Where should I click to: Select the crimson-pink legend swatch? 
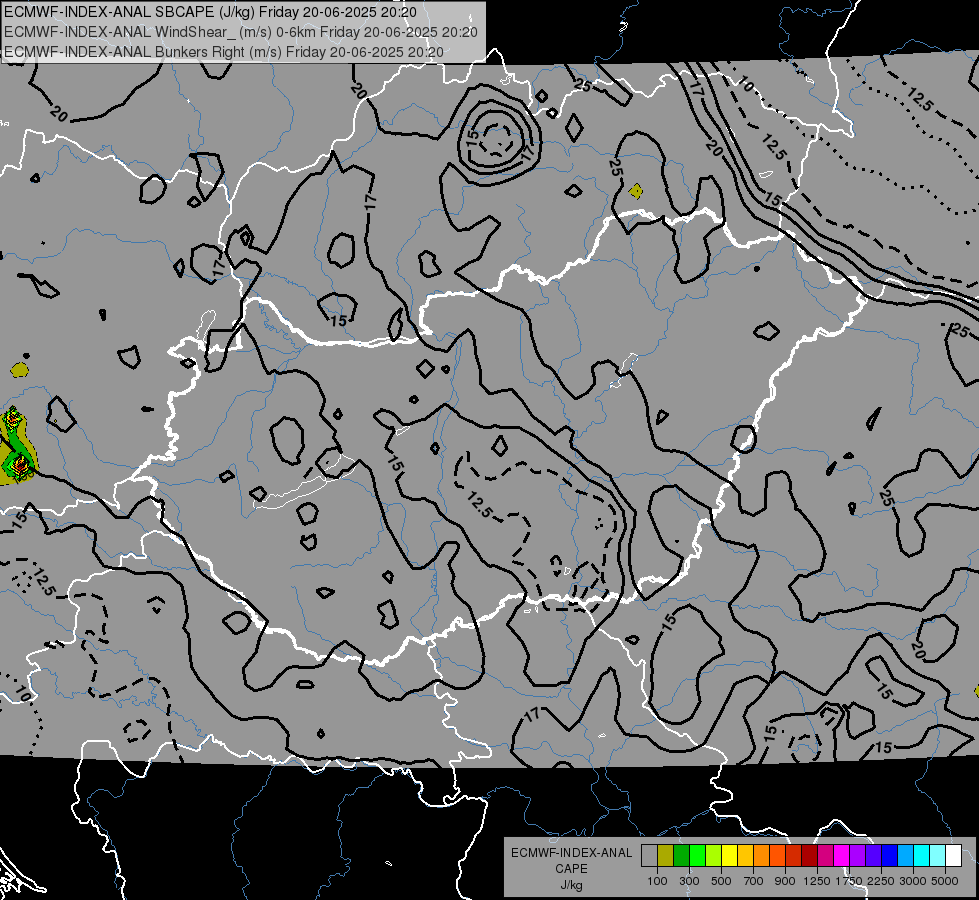point(825,856)
